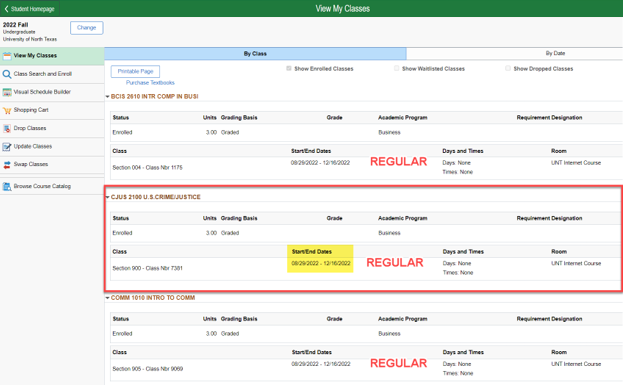Click the View My Classes calendar icon
624x387 pixels.
pos(7,56)
